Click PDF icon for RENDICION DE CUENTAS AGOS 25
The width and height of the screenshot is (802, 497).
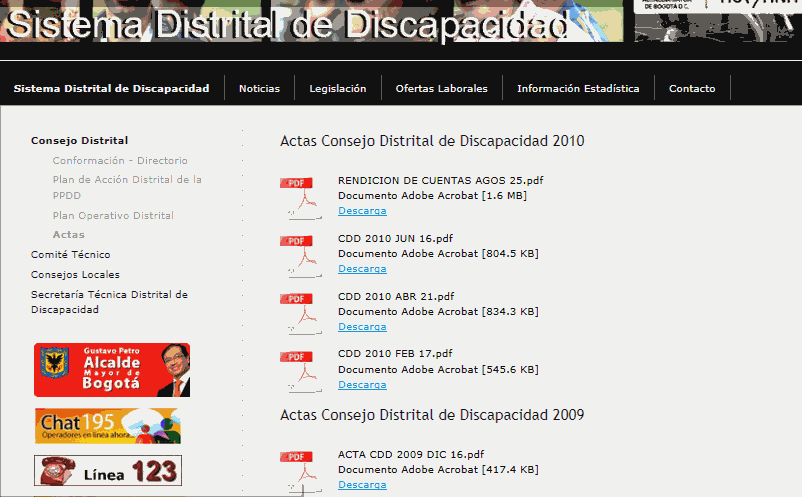[x=296, y=196]
